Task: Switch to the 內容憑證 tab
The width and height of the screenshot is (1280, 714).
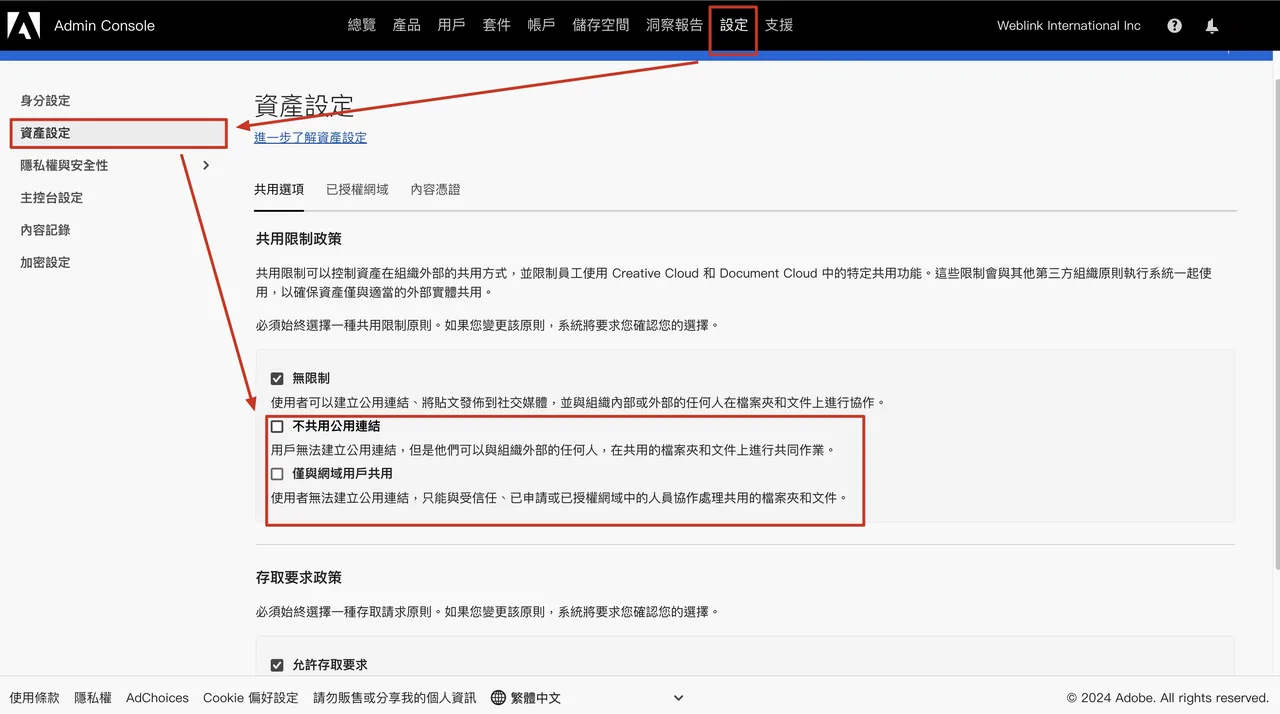Action: 436,189
